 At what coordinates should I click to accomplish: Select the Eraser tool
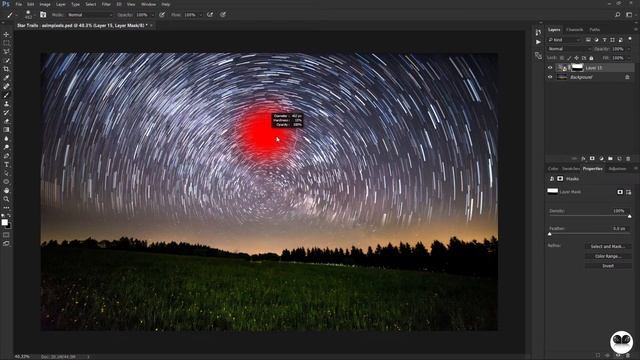[6, 121]
